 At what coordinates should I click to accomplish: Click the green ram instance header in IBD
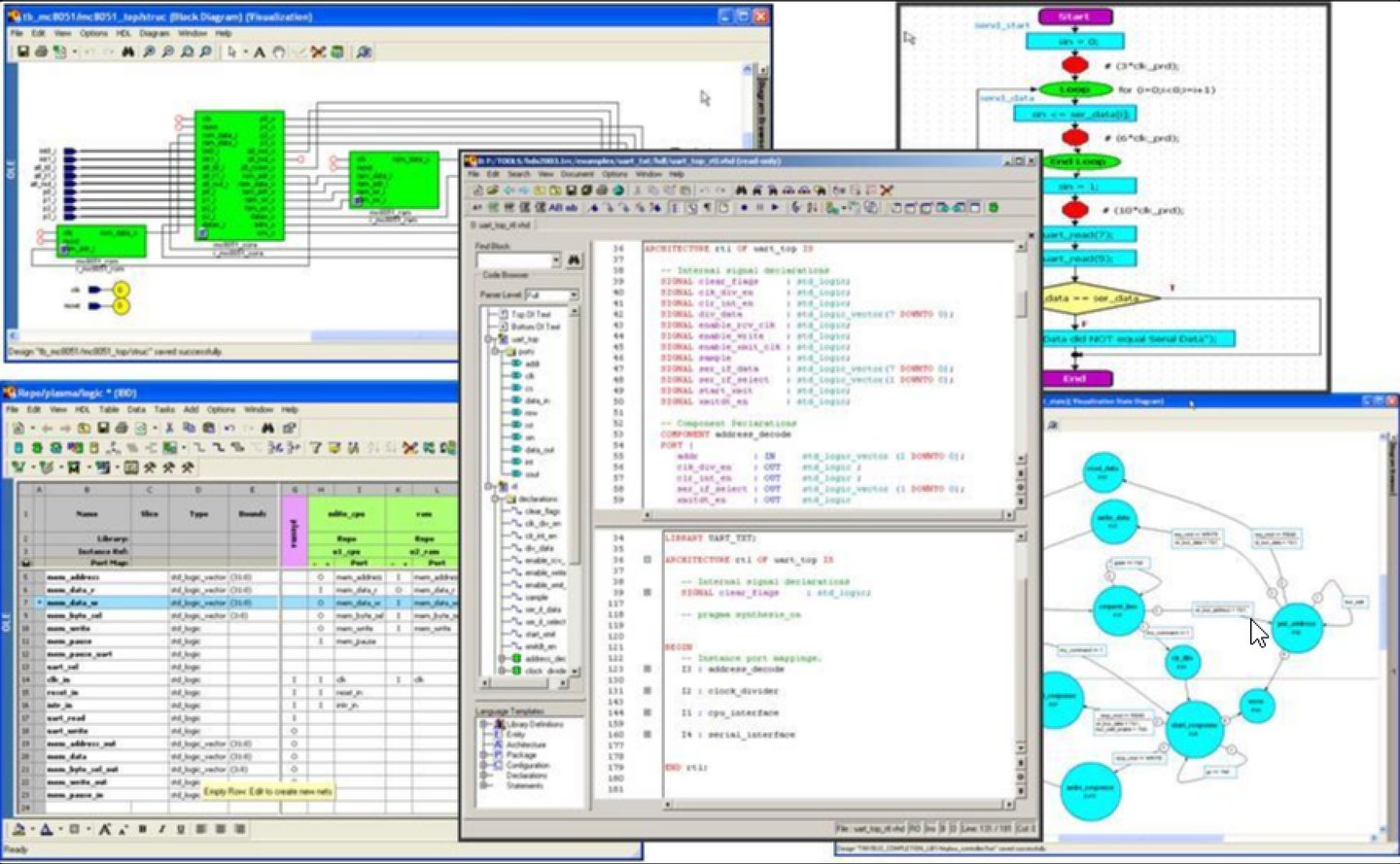click(423, 513)
